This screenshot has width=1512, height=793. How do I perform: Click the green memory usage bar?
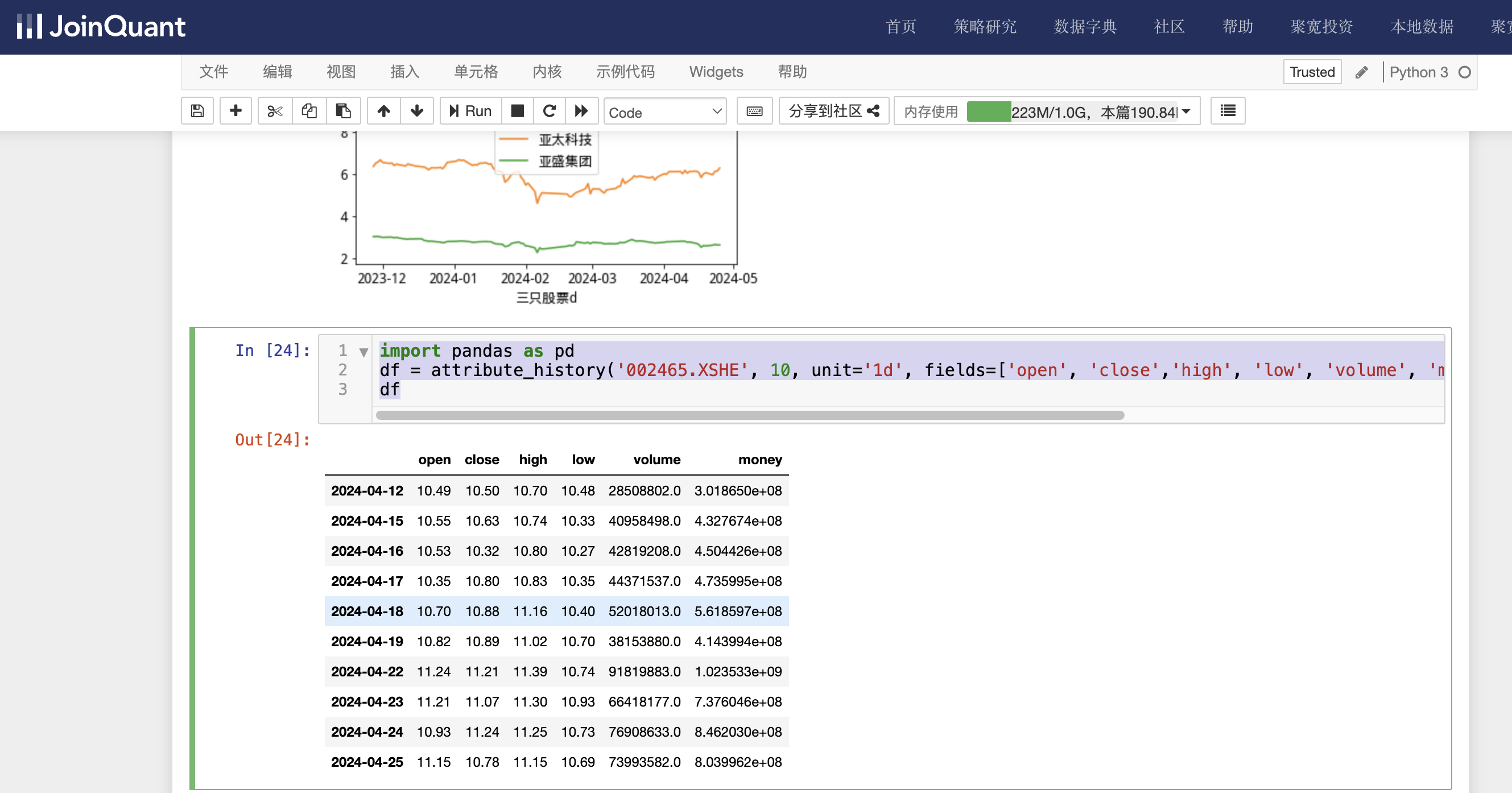(x=990, y=111)
